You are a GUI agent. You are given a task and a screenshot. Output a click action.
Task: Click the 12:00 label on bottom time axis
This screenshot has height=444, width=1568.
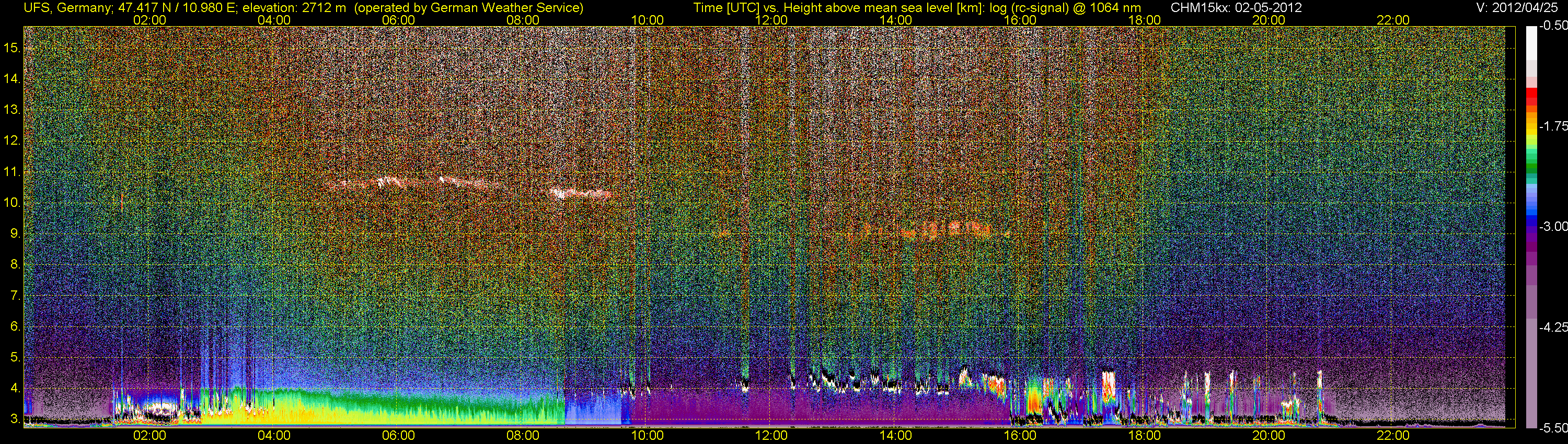(x=771, y=436)
